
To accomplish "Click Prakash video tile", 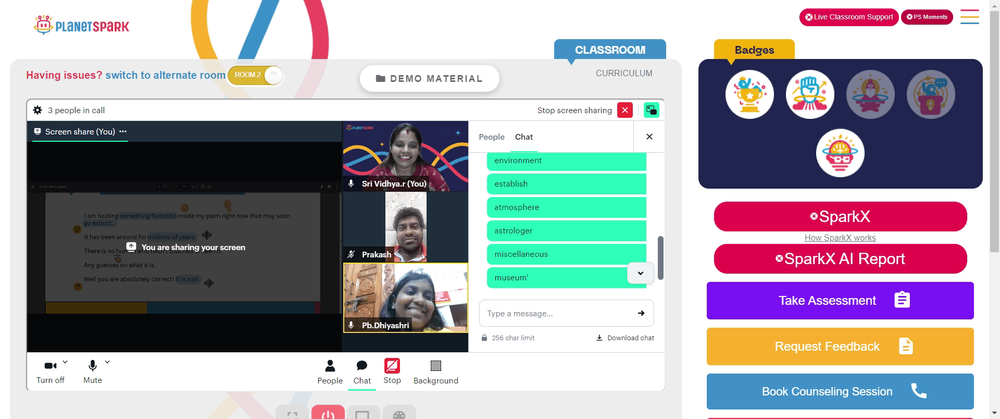I will coord(406,228).
